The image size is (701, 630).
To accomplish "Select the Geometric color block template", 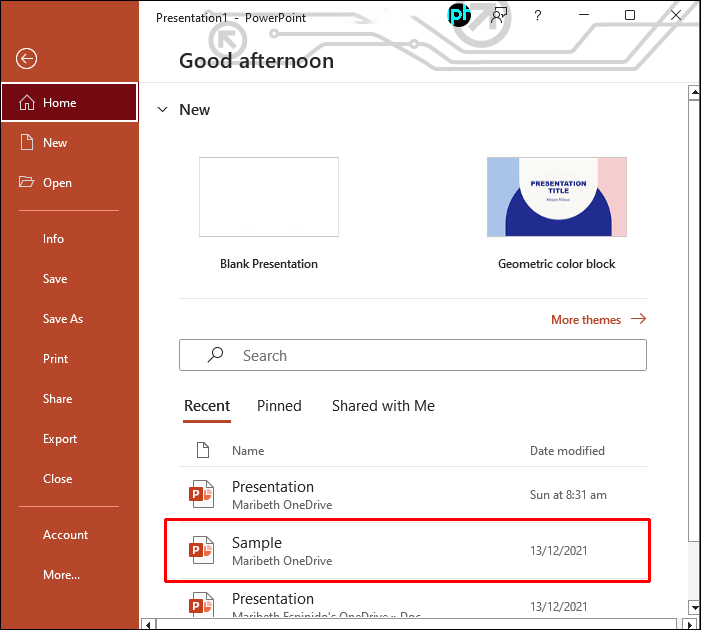I will pos(557,197).
